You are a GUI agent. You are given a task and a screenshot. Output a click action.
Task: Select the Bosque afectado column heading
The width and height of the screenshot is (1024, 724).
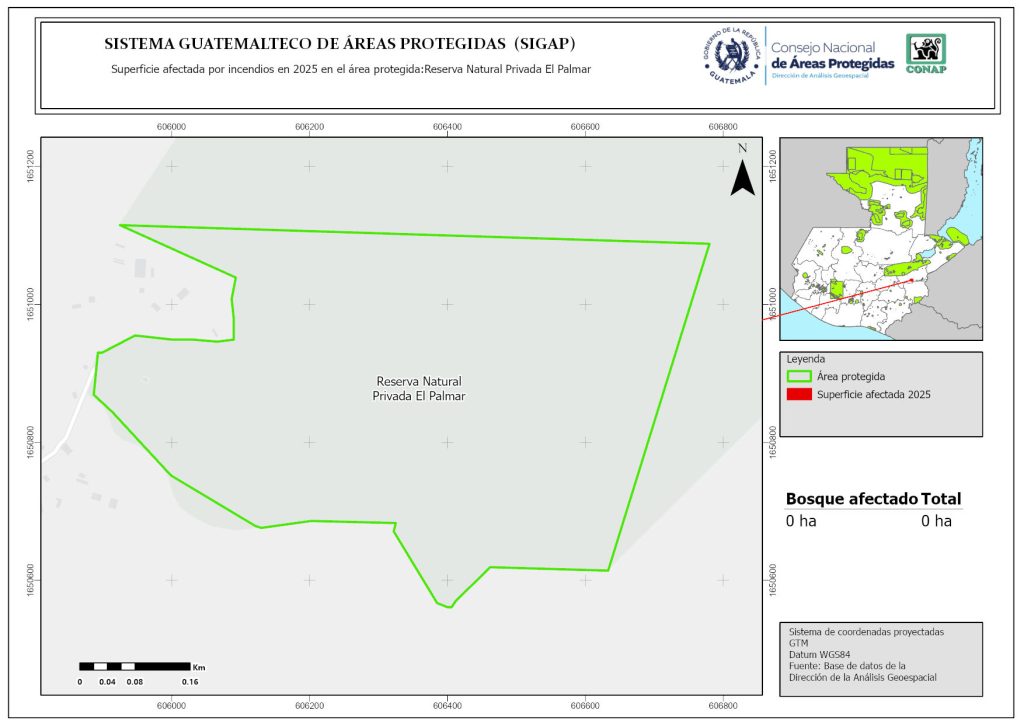point(851,499)
